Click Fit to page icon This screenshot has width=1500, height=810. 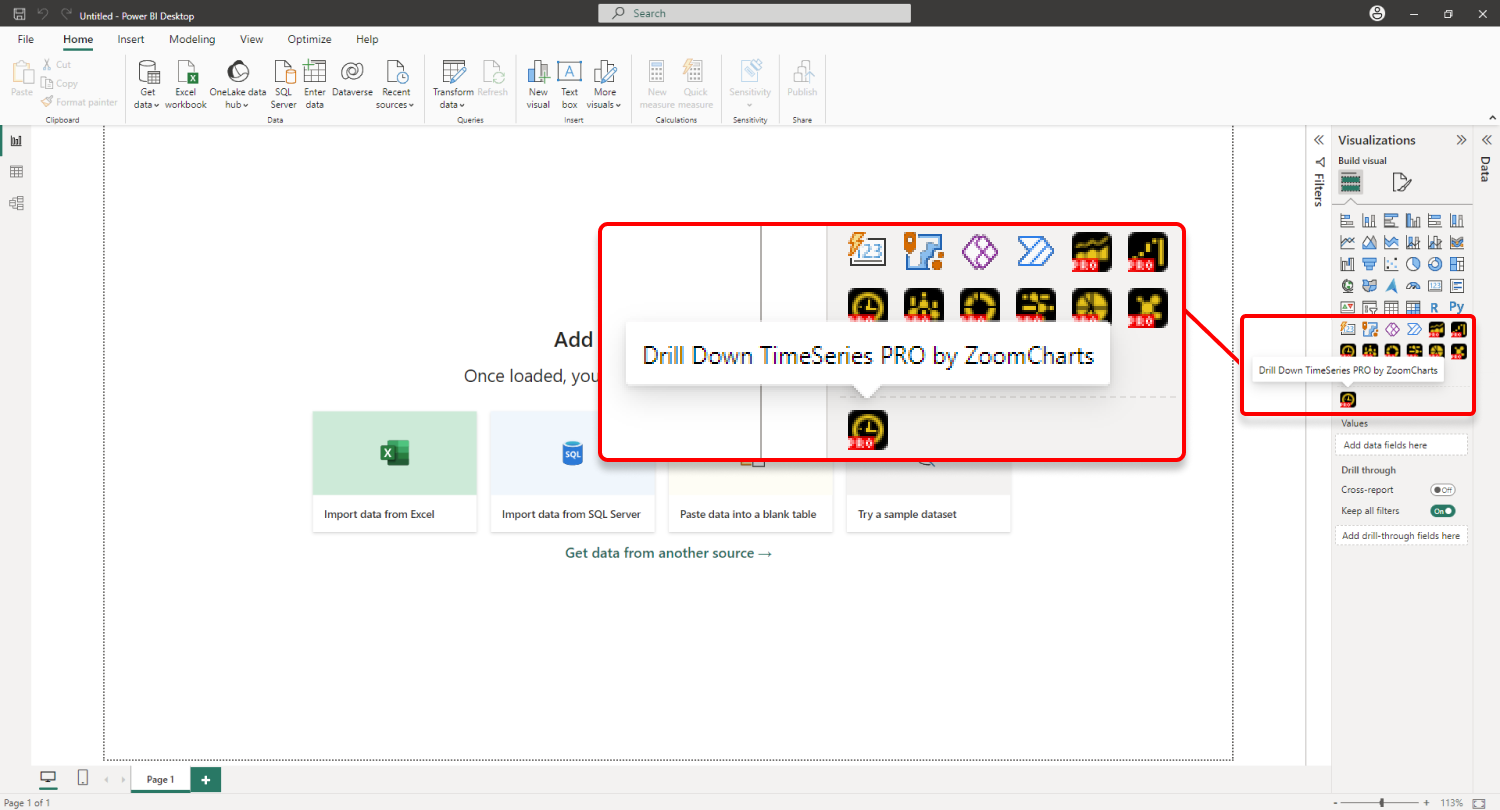[1479, 803]
